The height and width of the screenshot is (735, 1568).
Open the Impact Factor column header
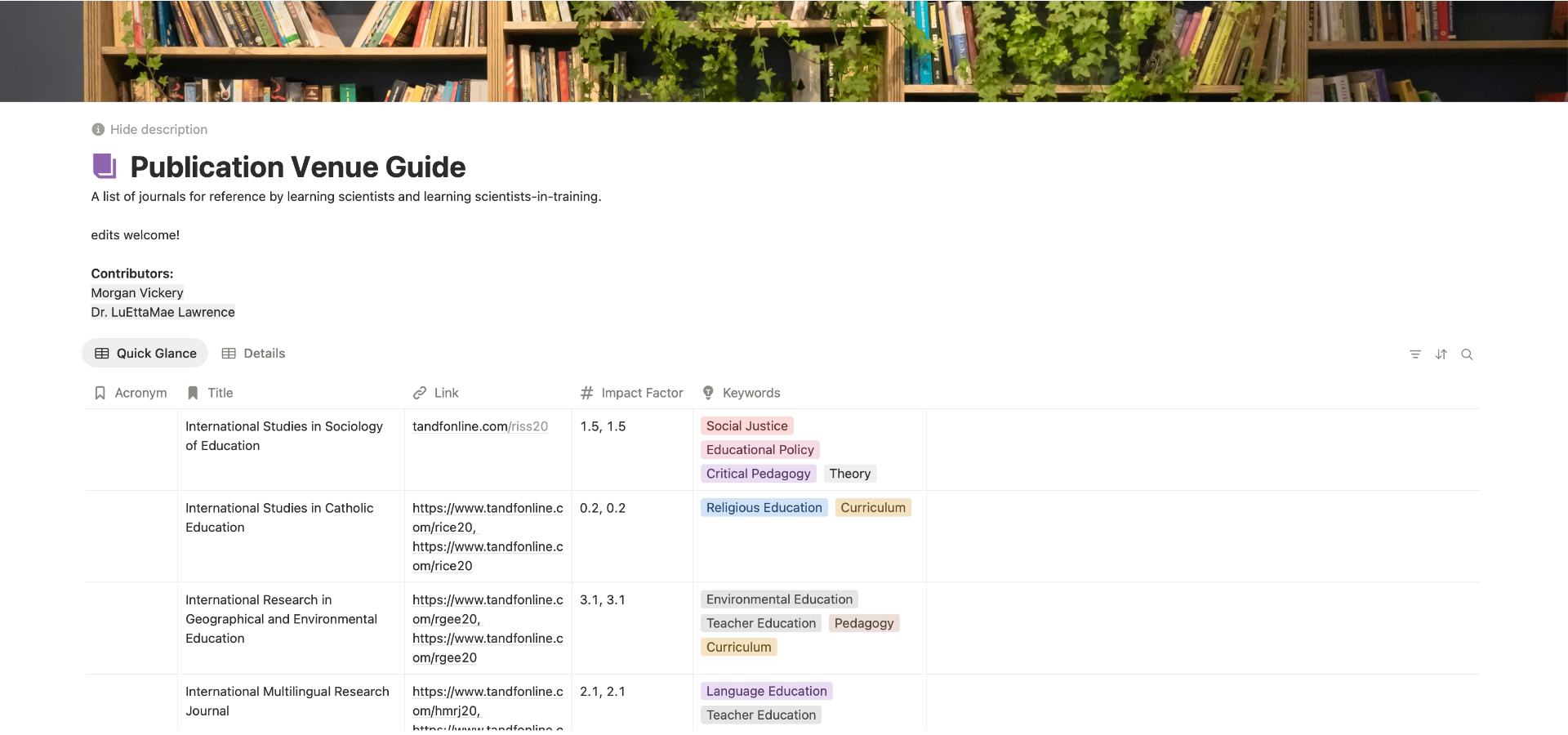click(x=632, y=393)
